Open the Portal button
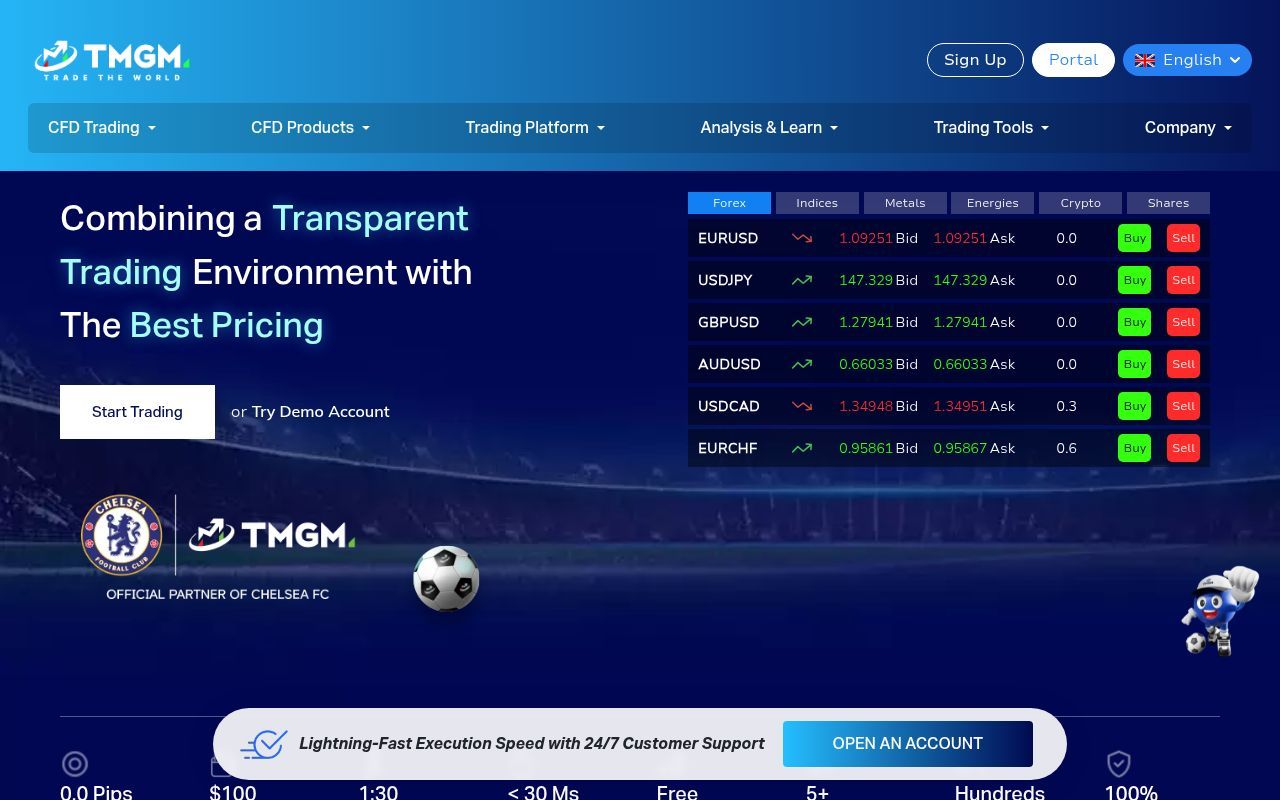The width and height of the screenshot is (1280, 800). pyautogui.click(x=1073, y=60)
